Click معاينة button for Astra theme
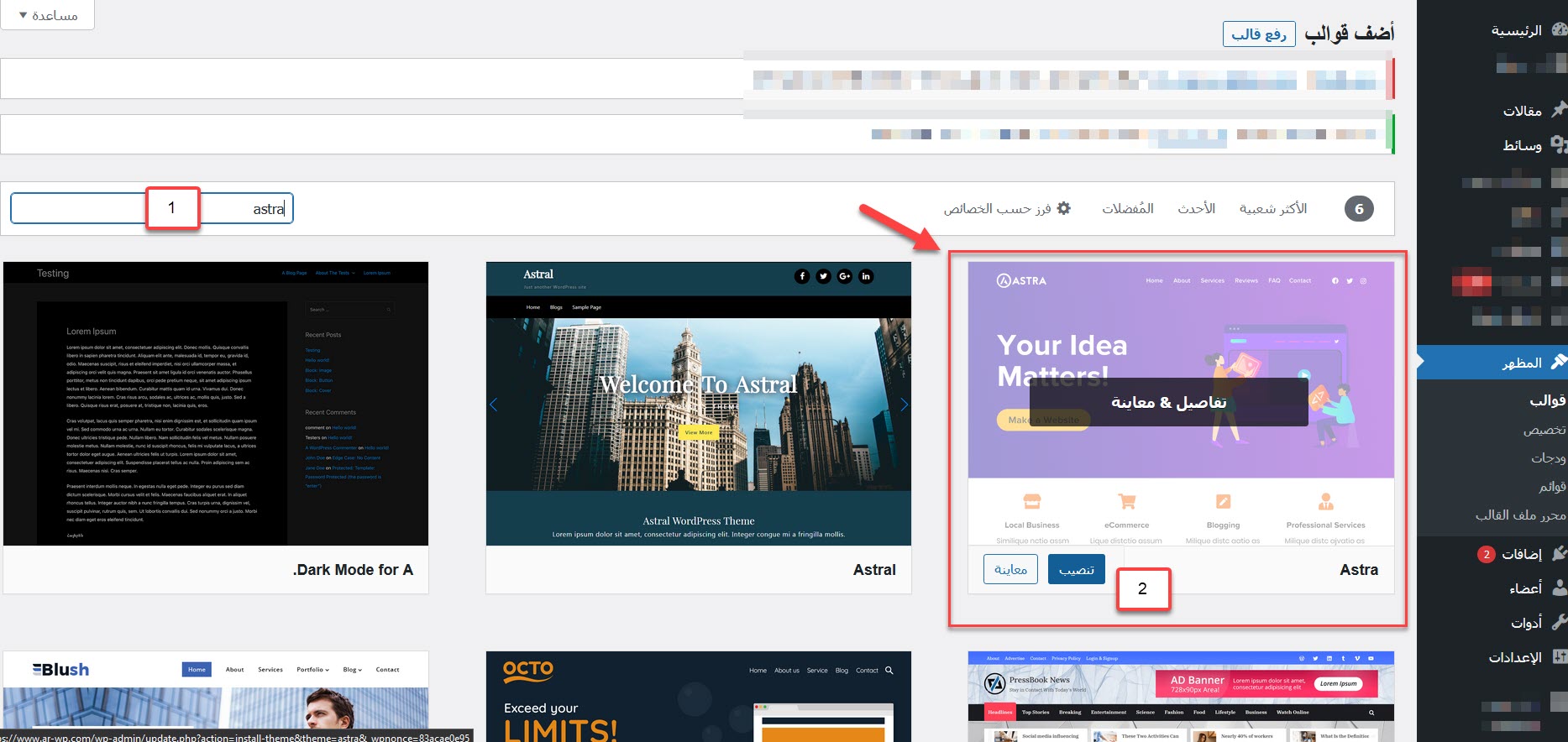The width and height of the screenshot is (1568, 742). click(1010, 569)
